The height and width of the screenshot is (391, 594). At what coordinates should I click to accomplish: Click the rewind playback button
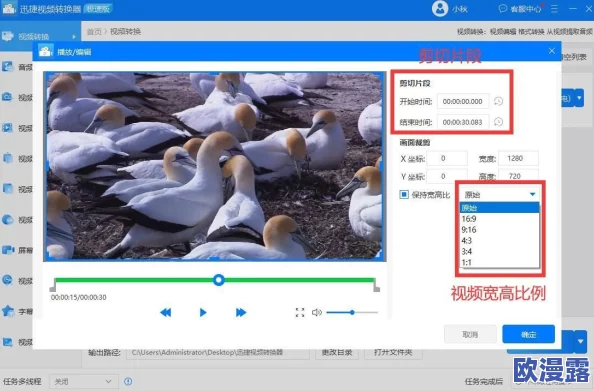click(166, 313)
